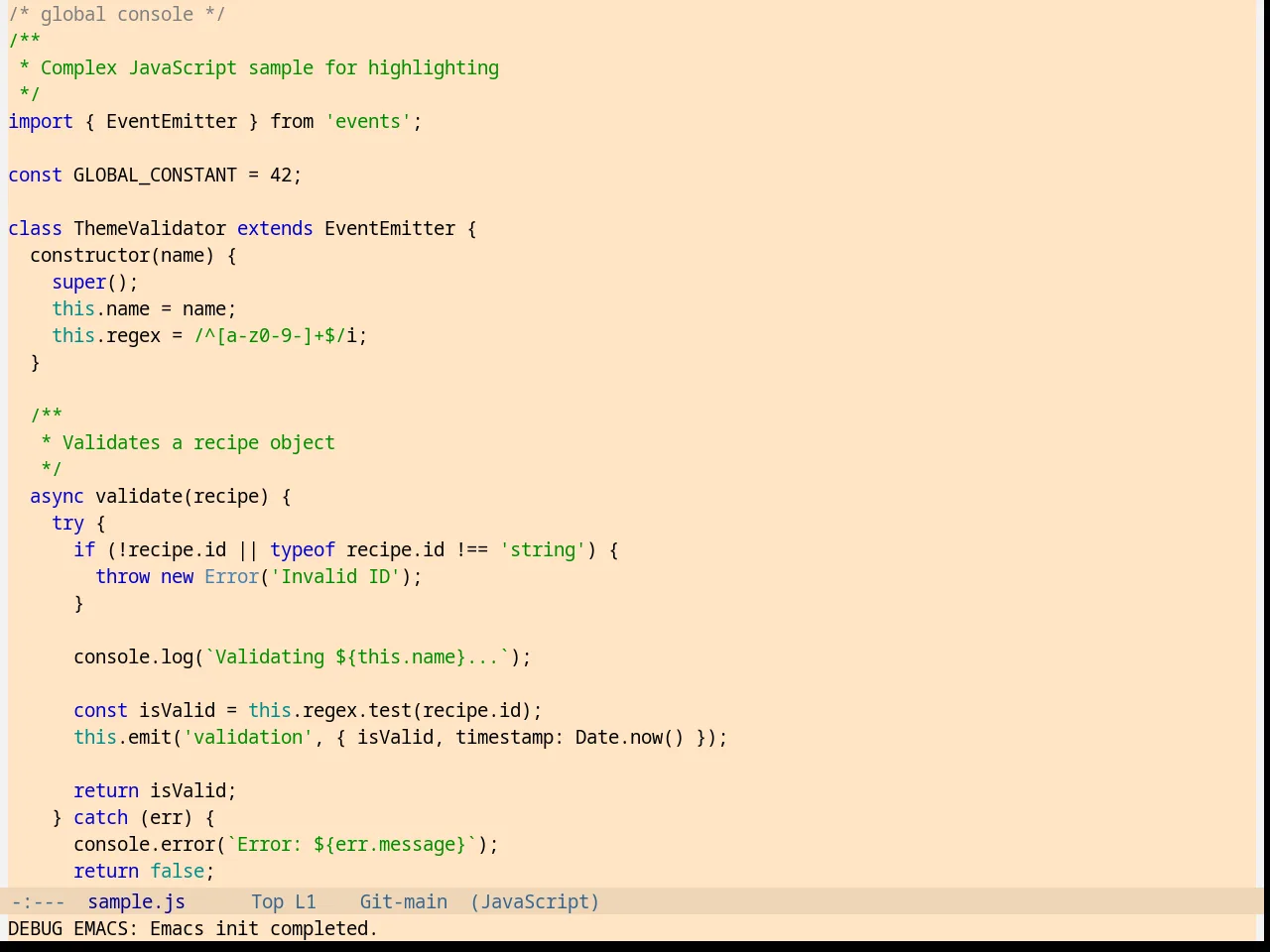Place cursor on 'super();' call

coord(95,282)
